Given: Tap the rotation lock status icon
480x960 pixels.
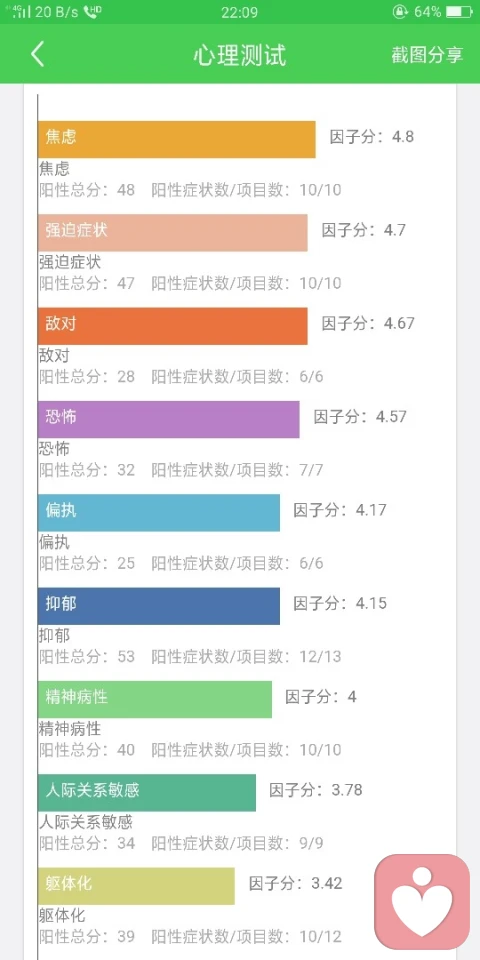Looking at the screenshot, I should coord(400,12).
